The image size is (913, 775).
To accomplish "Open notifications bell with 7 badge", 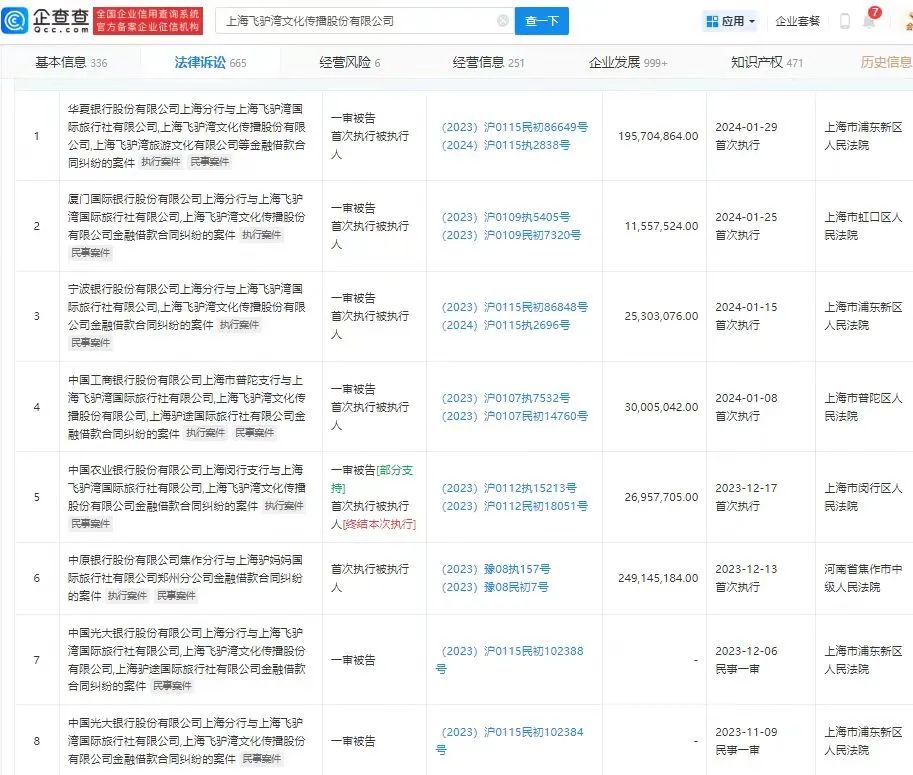I will (870, 20).
